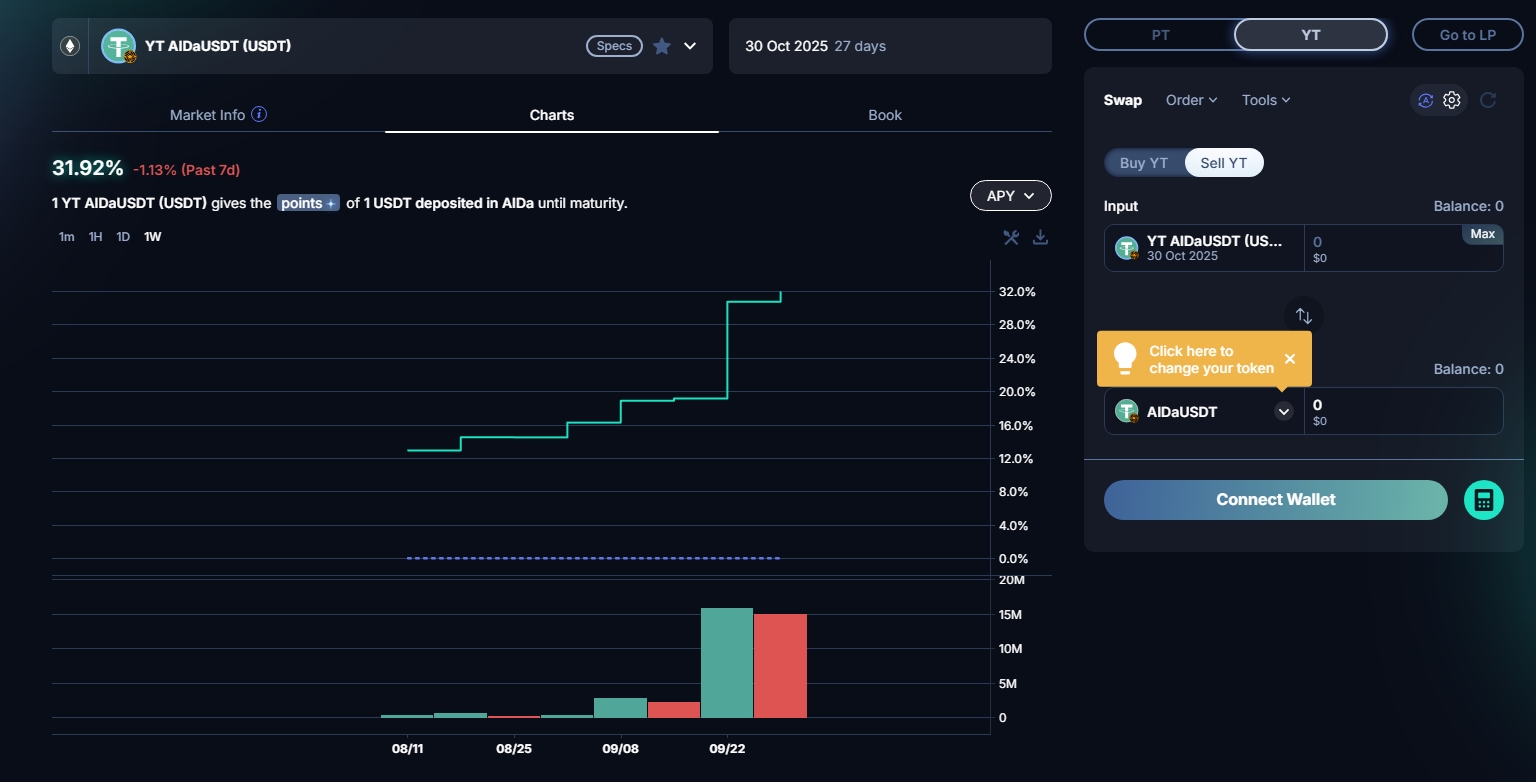Open the Order dropdown menu
The height and width of the screenshot is (782, 1536).
1191,100
